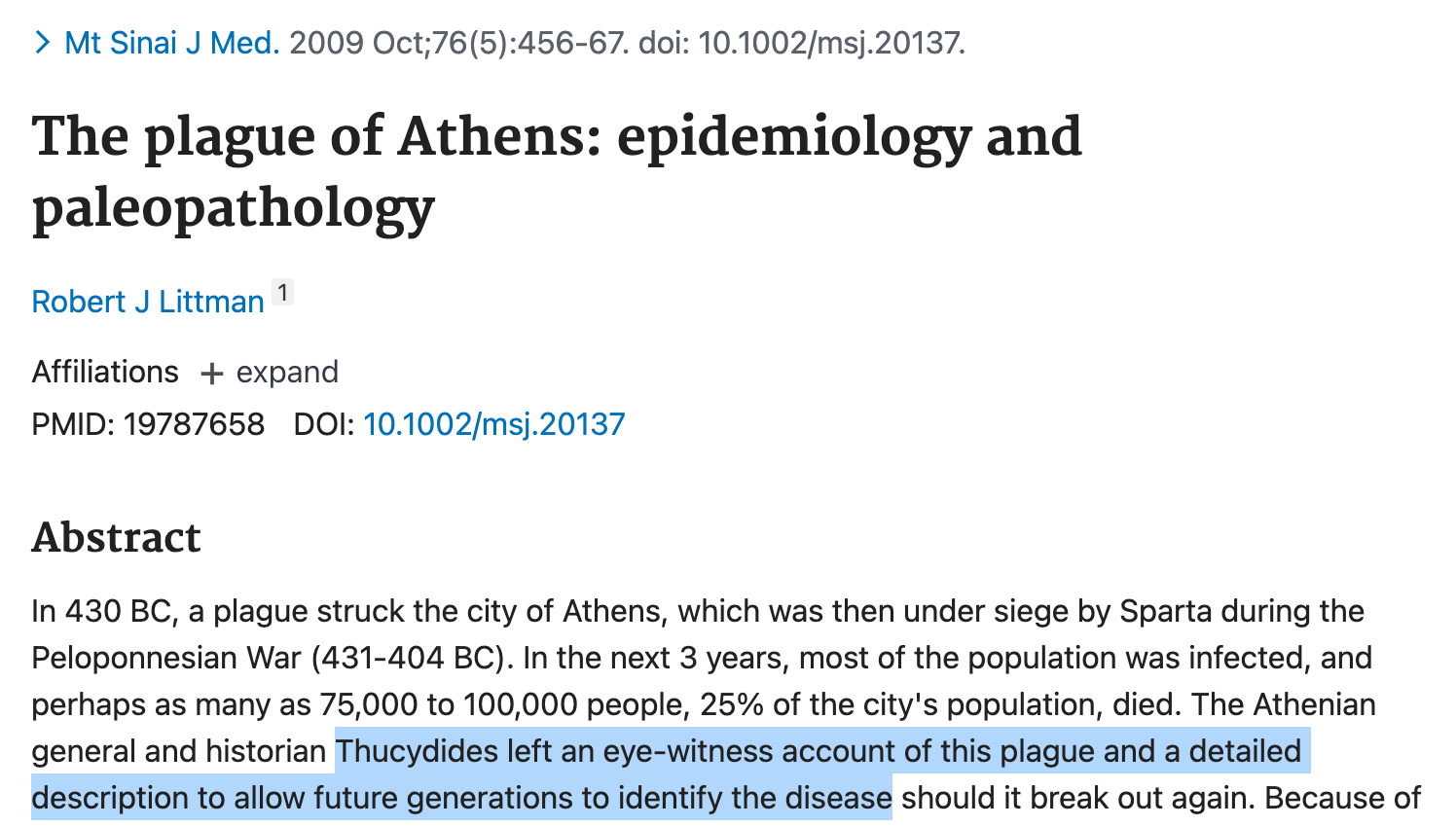The image size is (1456, 827).
Task: Click 'The plague of Athens' in title
Action: tap(311, 136)
